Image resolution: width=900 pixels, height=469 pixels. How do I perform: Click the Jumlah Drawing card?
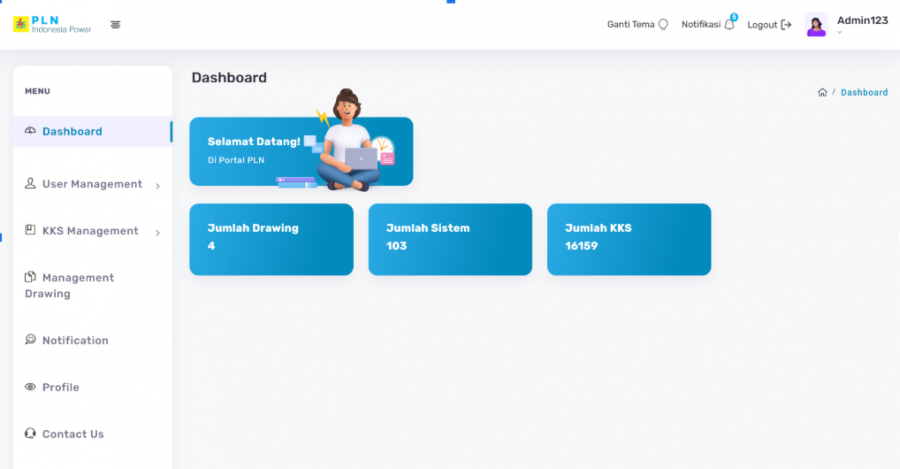tap(271, 239)
